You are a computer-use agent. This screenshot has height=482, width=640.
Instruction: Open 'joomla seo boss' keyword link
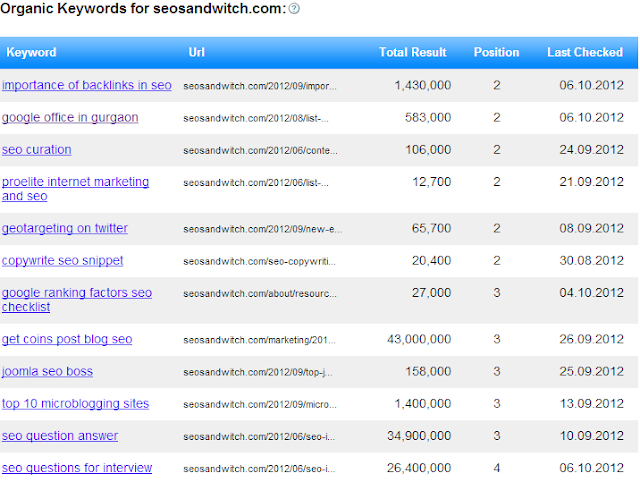coord(47,371)
